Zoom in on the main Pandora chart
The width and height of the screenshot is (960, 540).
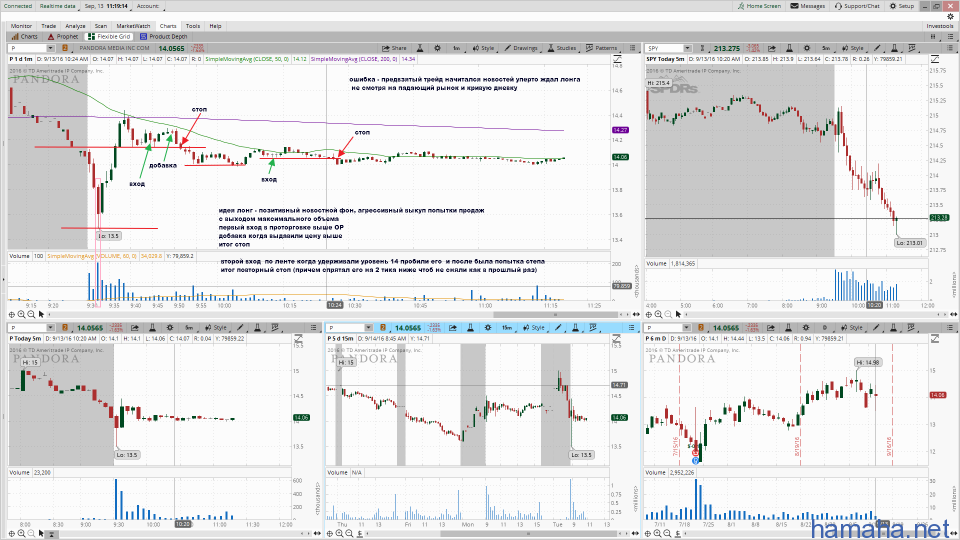point(21,314)
